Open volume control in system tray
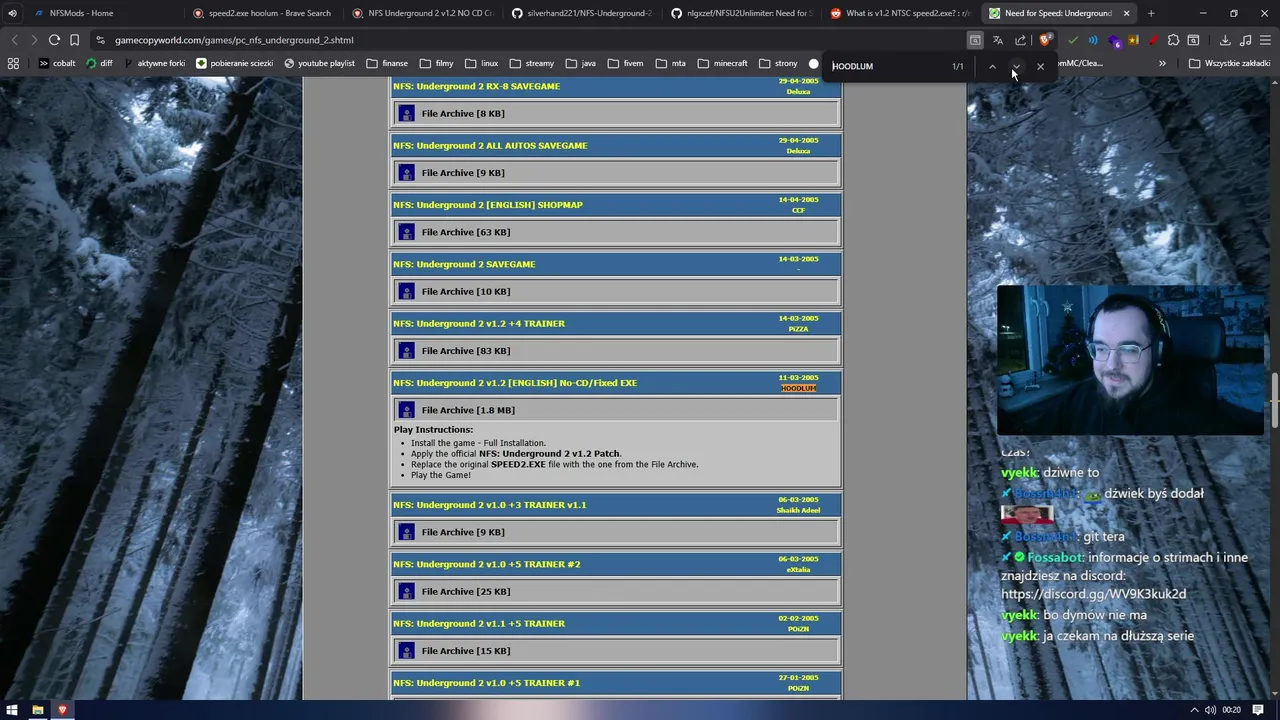This screenshot has width=1280, height=720. coord(1210,710)
